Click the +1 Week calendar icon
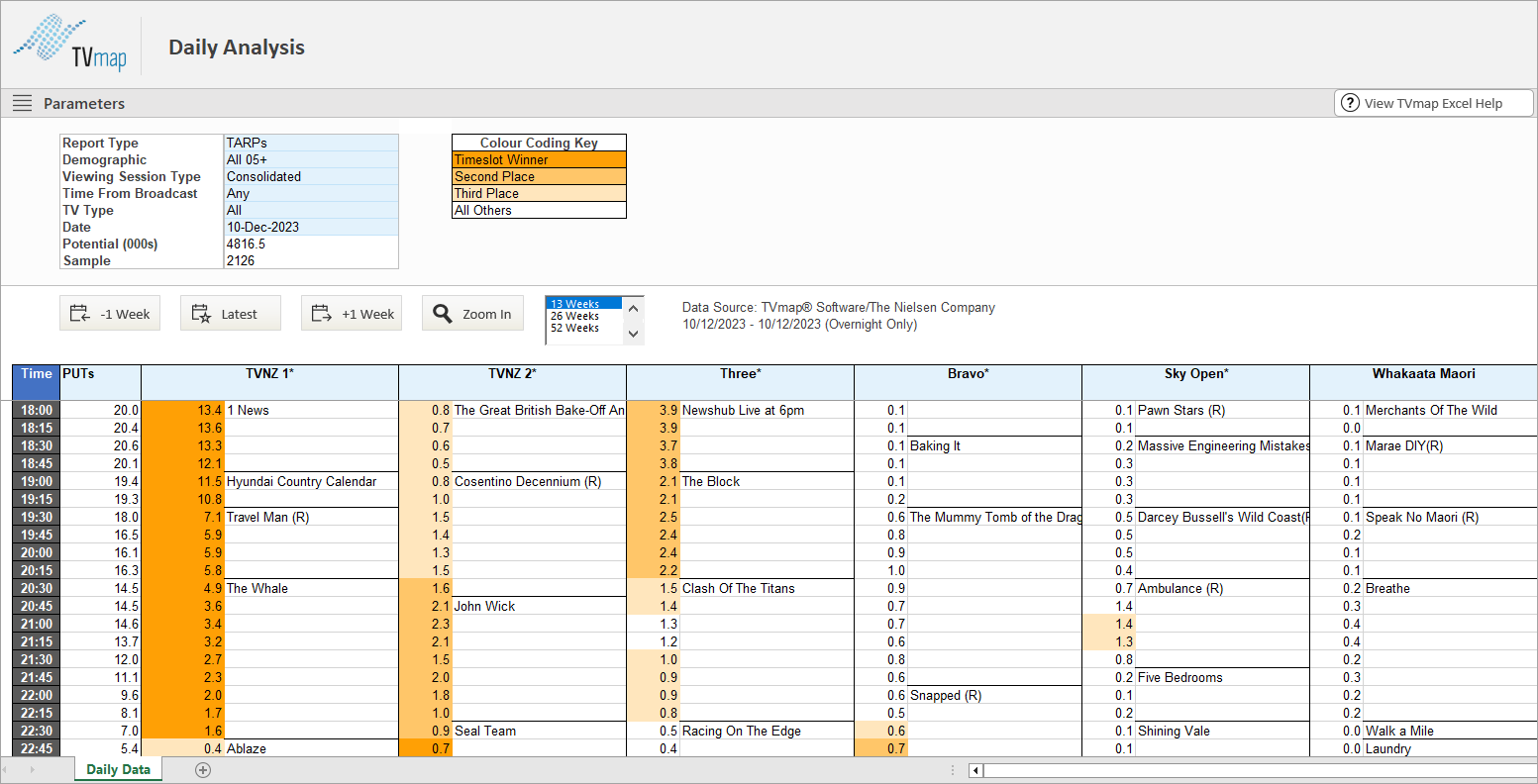The width and height of the screenshot is (1538, 784). (x=322, y=314)
